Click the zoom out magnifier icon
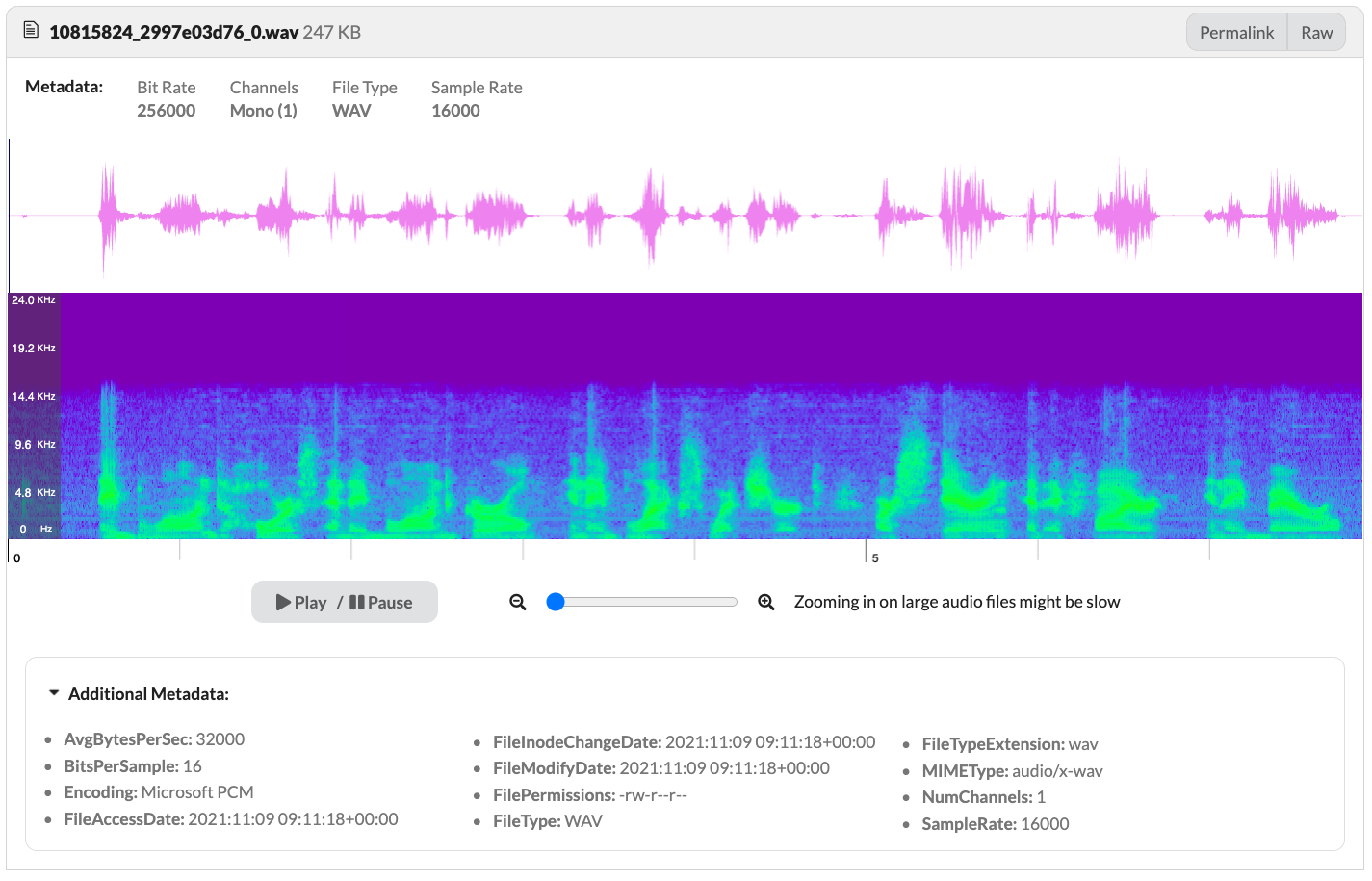This screenshot has width=1372, height=881. (x=518, y=602)
